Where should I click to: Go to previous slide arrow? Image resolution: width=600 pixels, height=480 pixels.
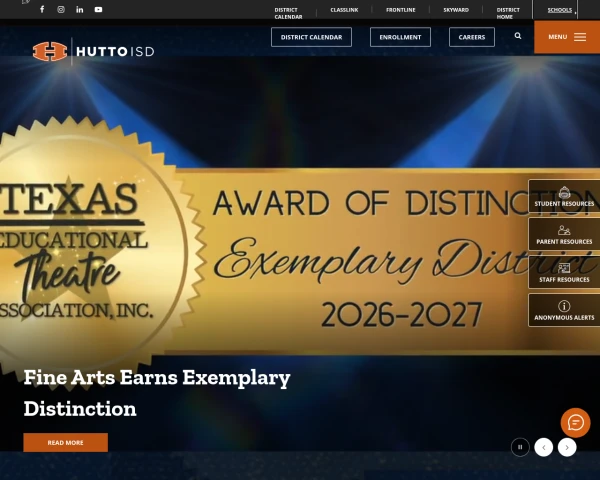click(543, 447)
